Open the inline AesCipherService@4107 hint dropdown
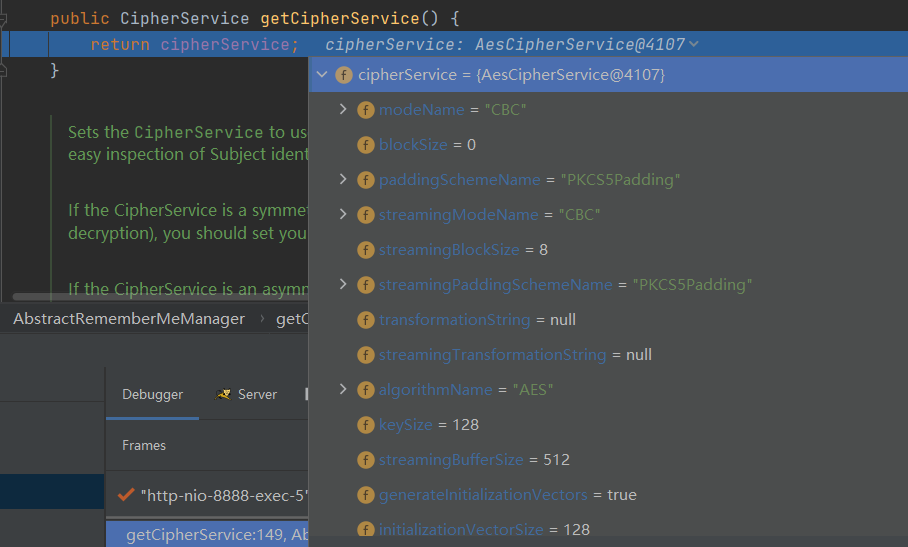908x547 pixels. [694, 44]
